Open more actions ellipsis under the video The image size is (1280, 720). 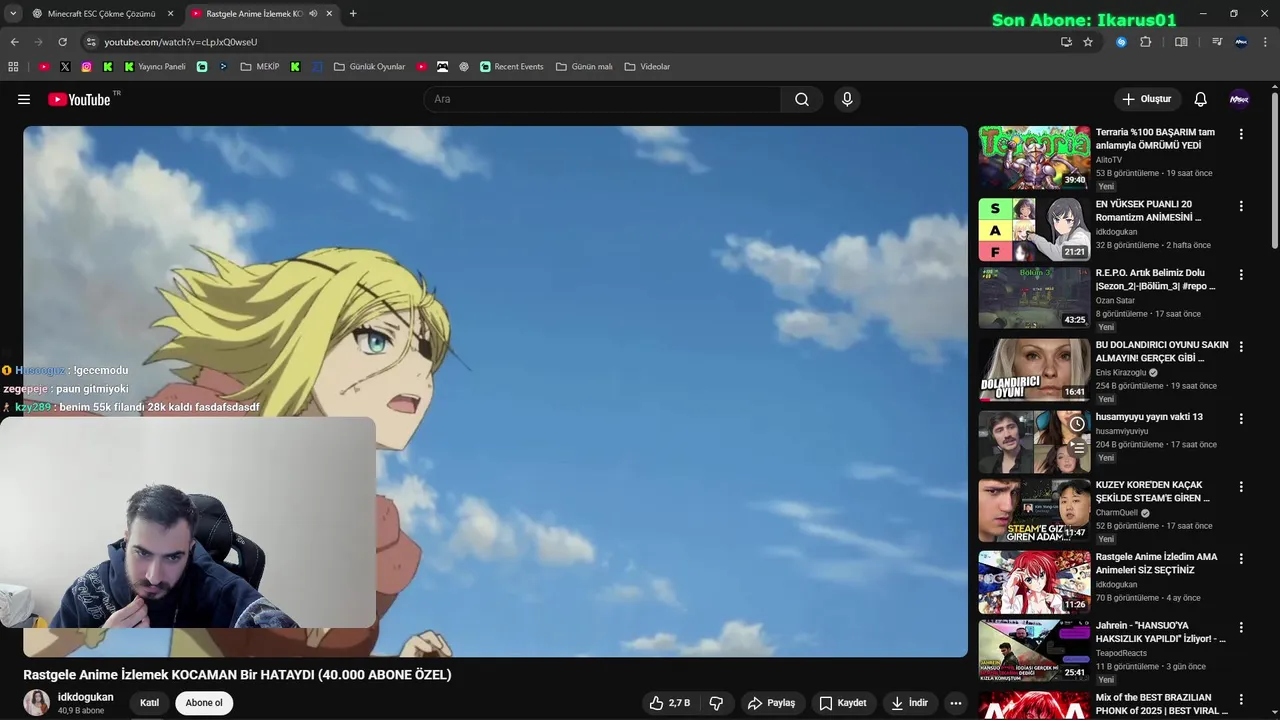(956, 703)
